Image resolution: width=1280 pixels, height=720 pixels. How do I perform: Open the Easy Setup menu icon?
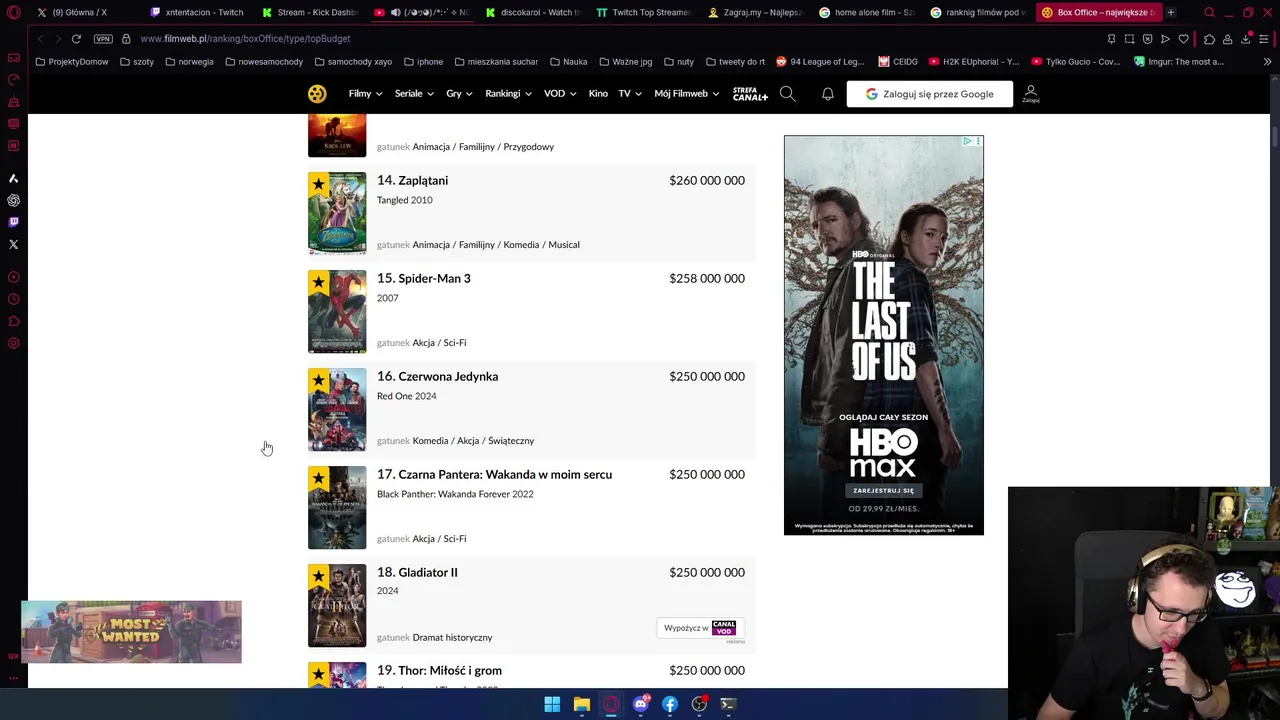click(1264, 38)
